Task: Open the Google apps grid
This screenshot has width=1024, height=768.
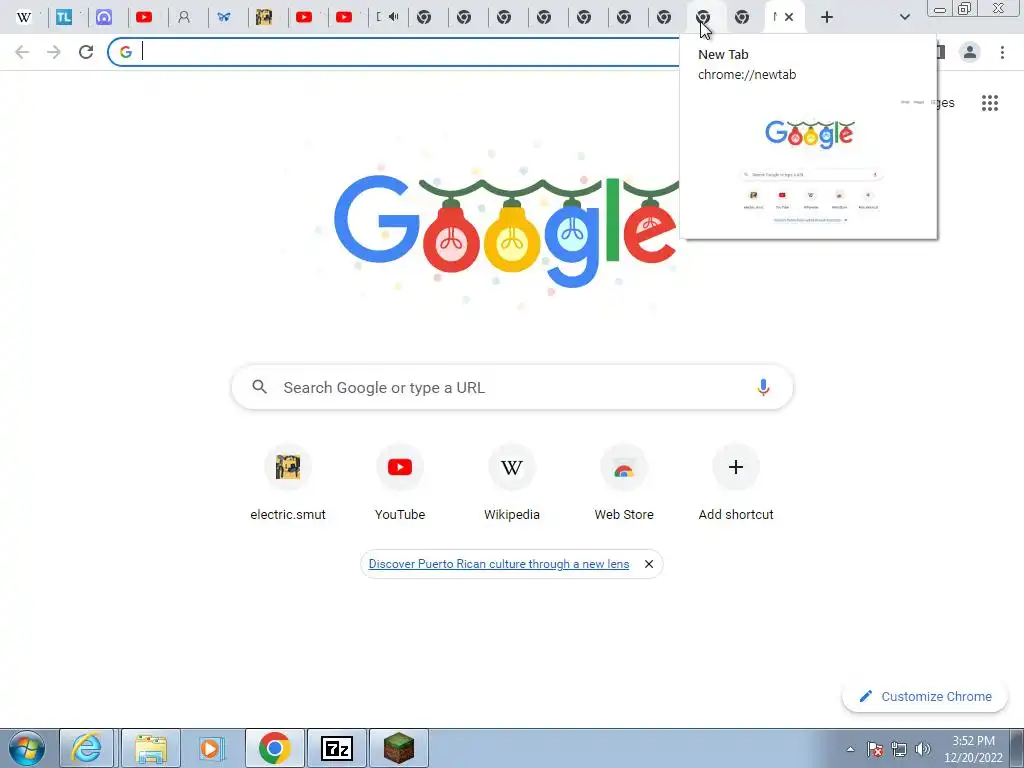Action: tap(990, 103)
